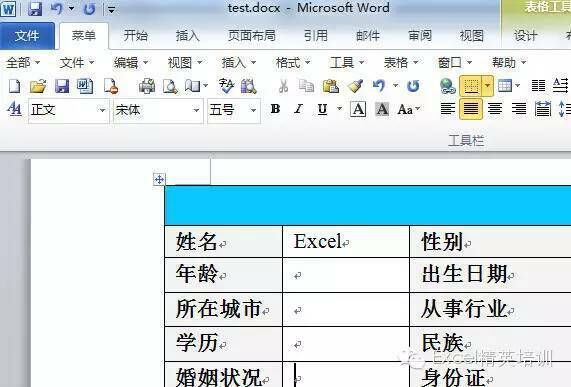
Task: Open the 五号 font size dropdown
Action: [x=253, y=110]
